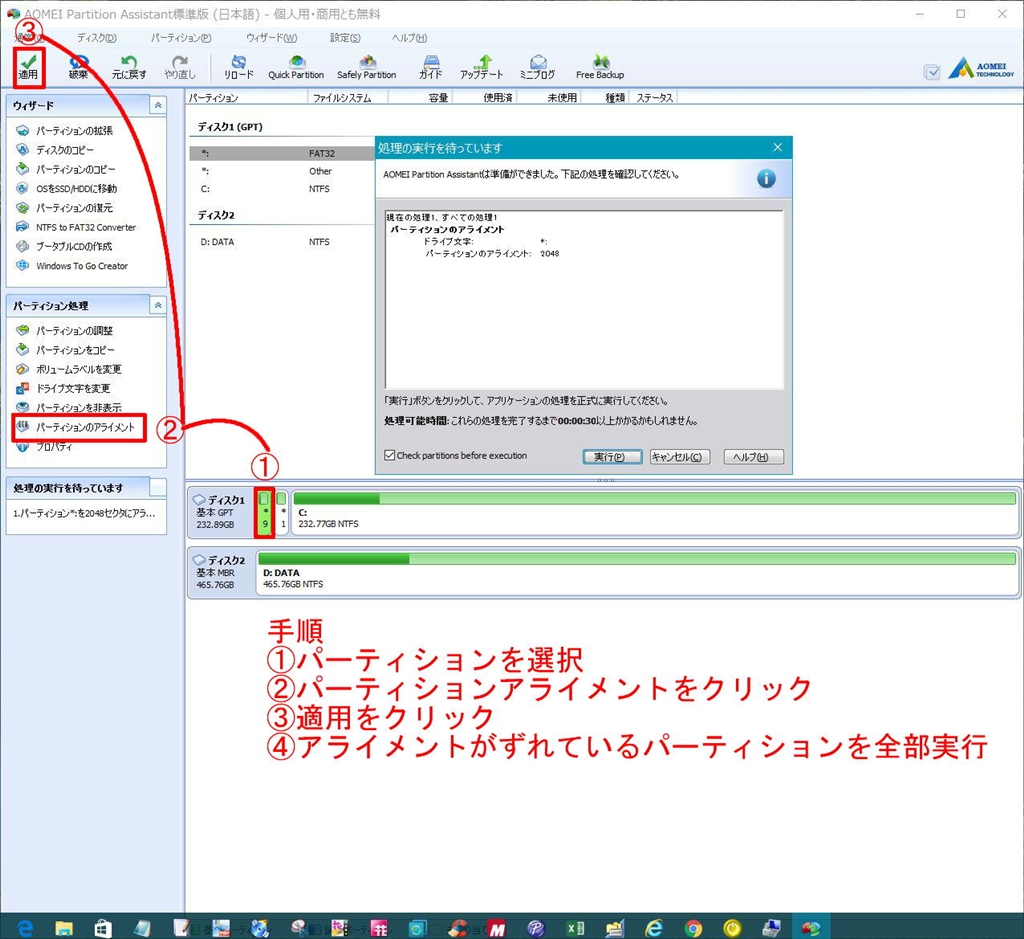Click the ファイルシステム column header
Image resolution: width=1024 pixels, height=939 pixels.
pos(347,98)
